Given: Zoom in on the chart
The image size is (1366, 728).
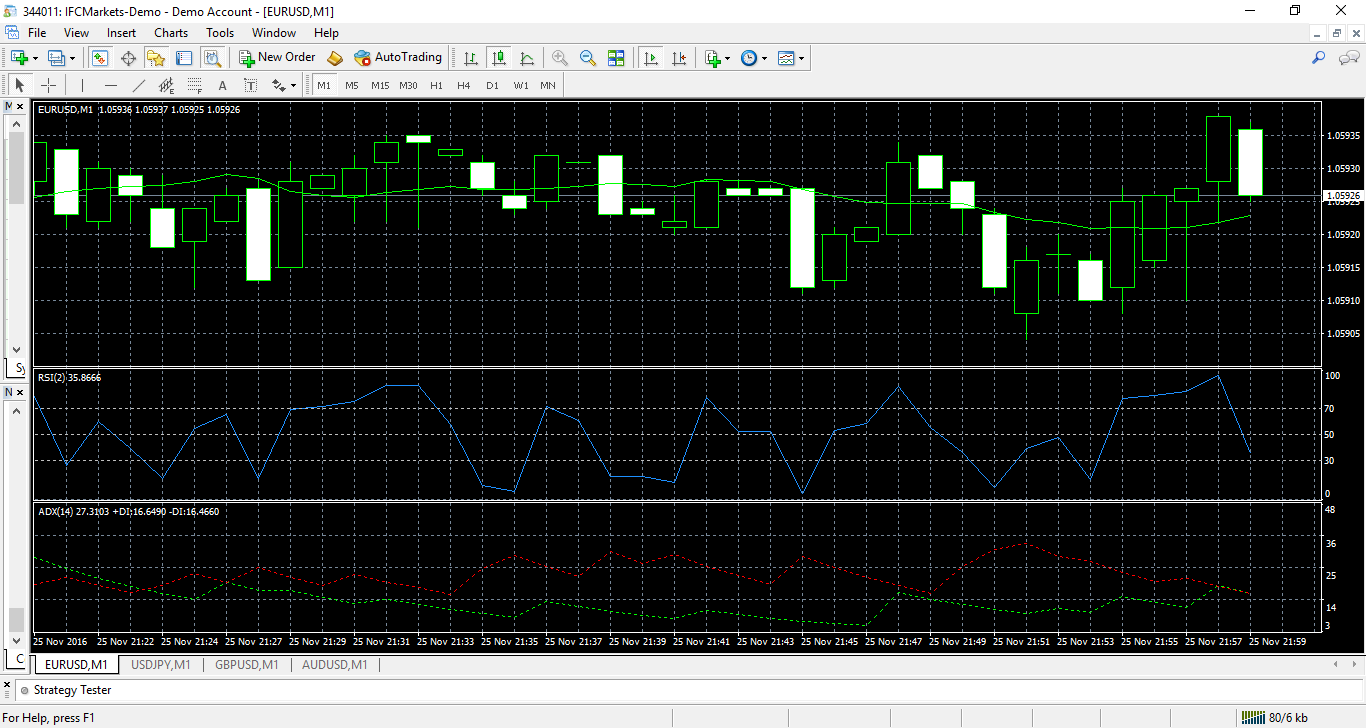Looking at the screenshot, I should point(560,58).
